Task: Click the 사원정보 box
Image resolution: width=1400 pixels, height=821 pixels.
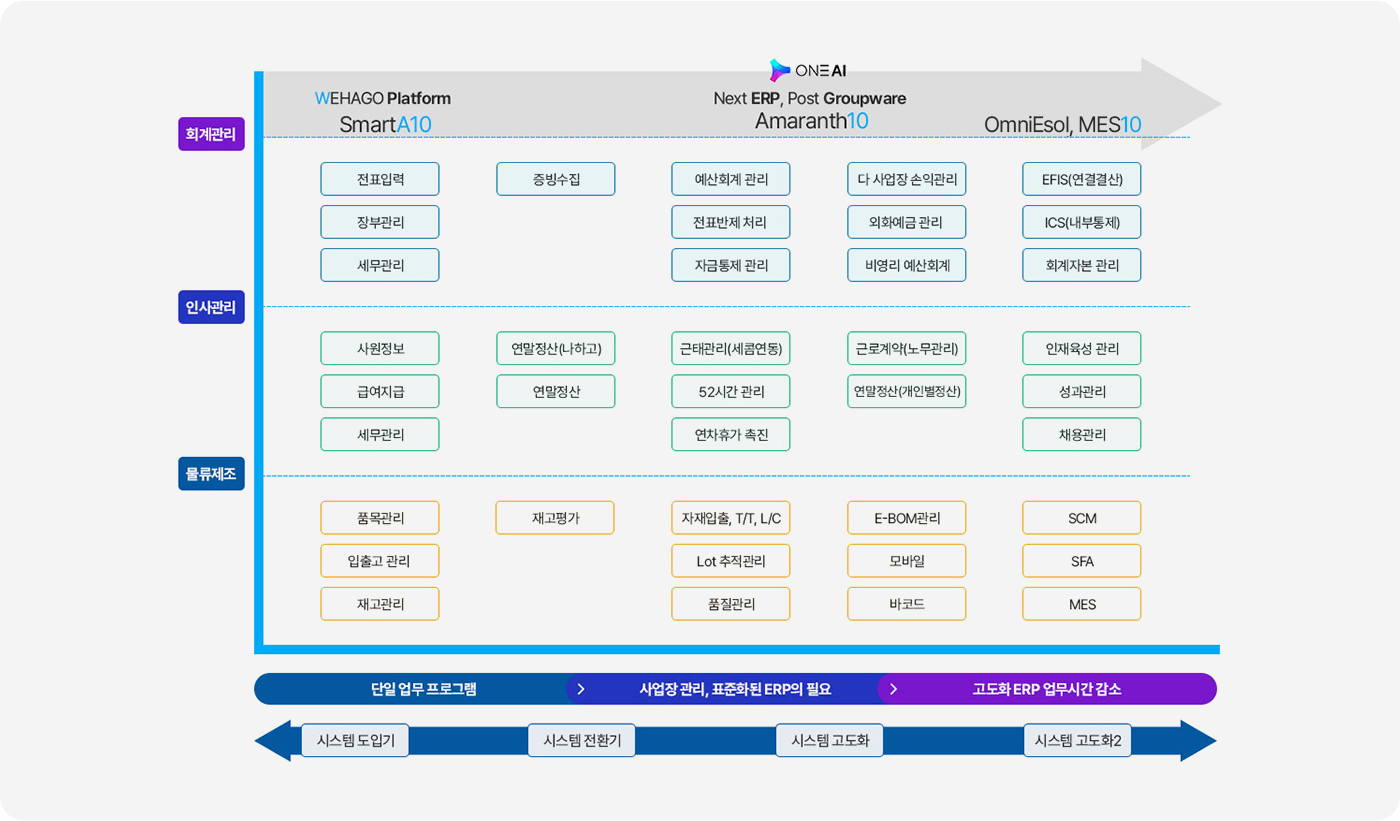Action: pos(380,348)
